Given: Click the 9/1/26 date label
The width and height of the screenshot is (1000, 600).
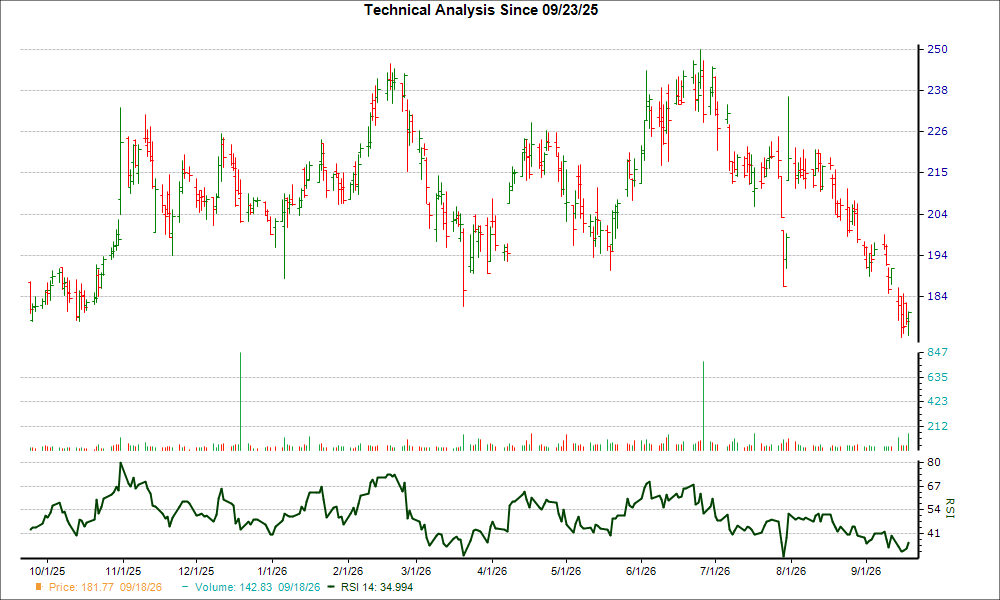Looking at the screenshot, I should click(x=865, y=571).
